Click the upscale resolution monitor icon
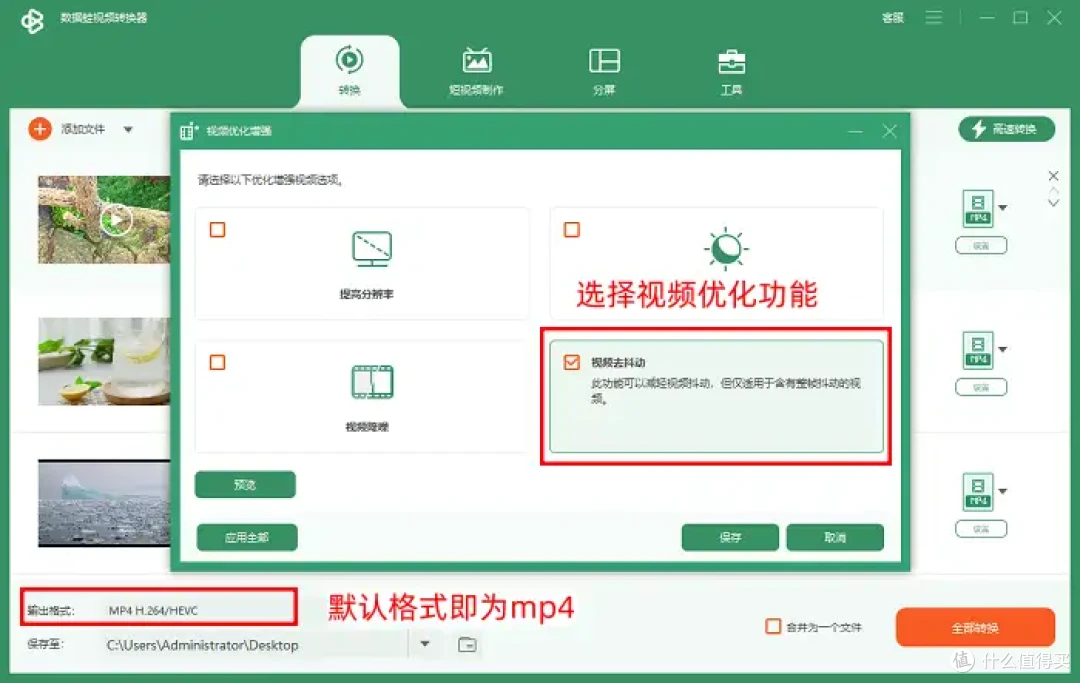 pos(372,249)
